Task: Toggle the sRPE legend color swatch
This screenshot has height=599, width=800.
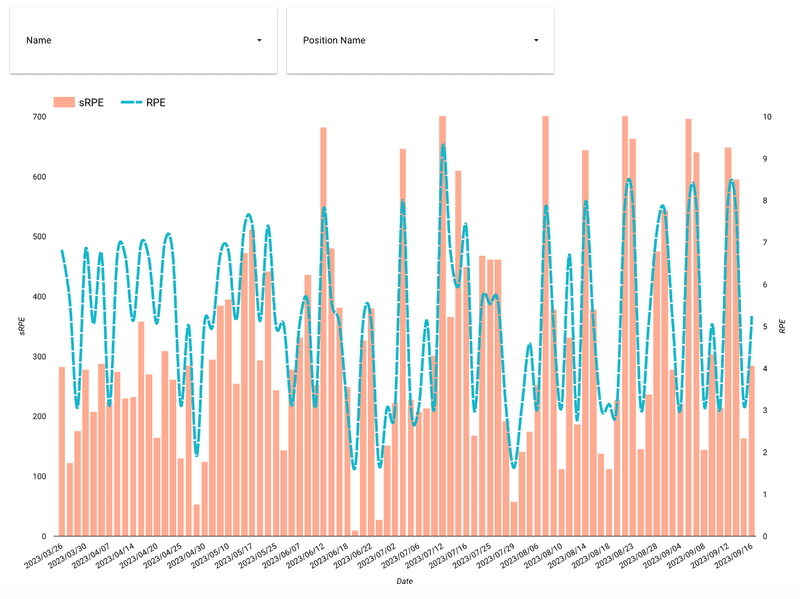Action: pyautogui.click(x=64, y=102)
